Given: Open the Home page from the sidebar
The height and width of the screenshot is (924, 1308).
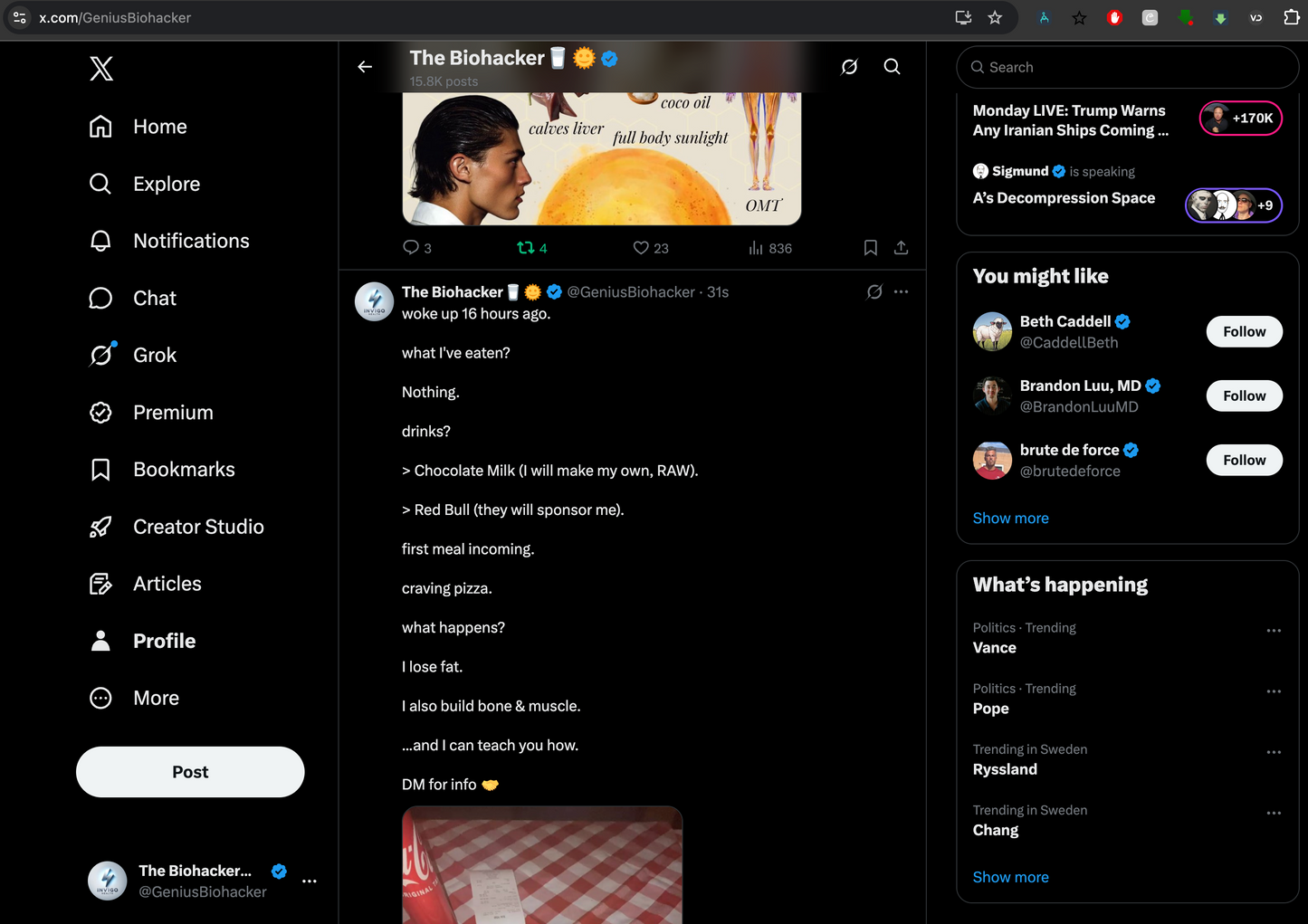Looking at the screenshot, I should tap(138, 127).
